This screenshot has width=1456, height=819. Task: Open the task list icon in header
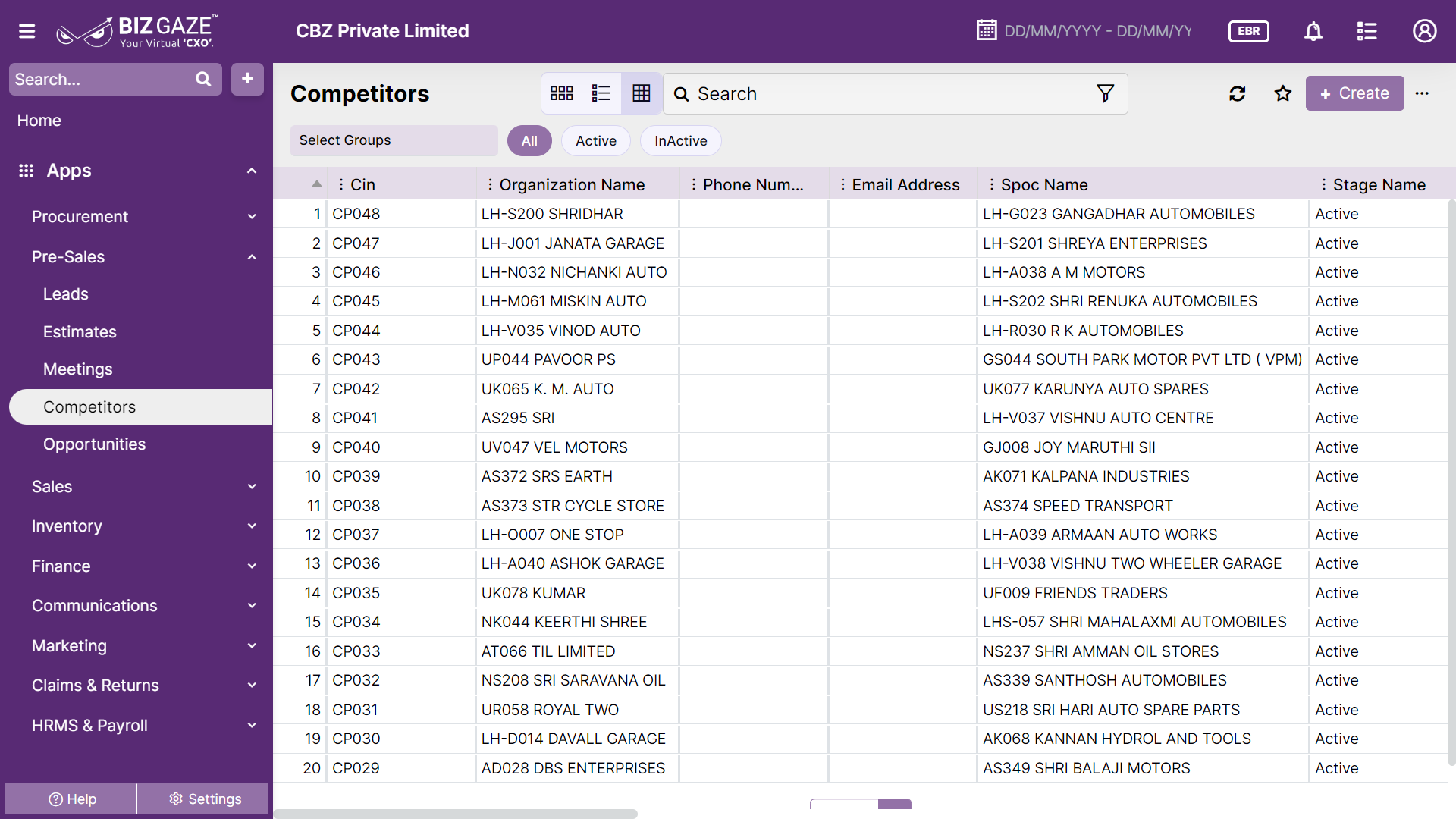[x=1367, y=31]
